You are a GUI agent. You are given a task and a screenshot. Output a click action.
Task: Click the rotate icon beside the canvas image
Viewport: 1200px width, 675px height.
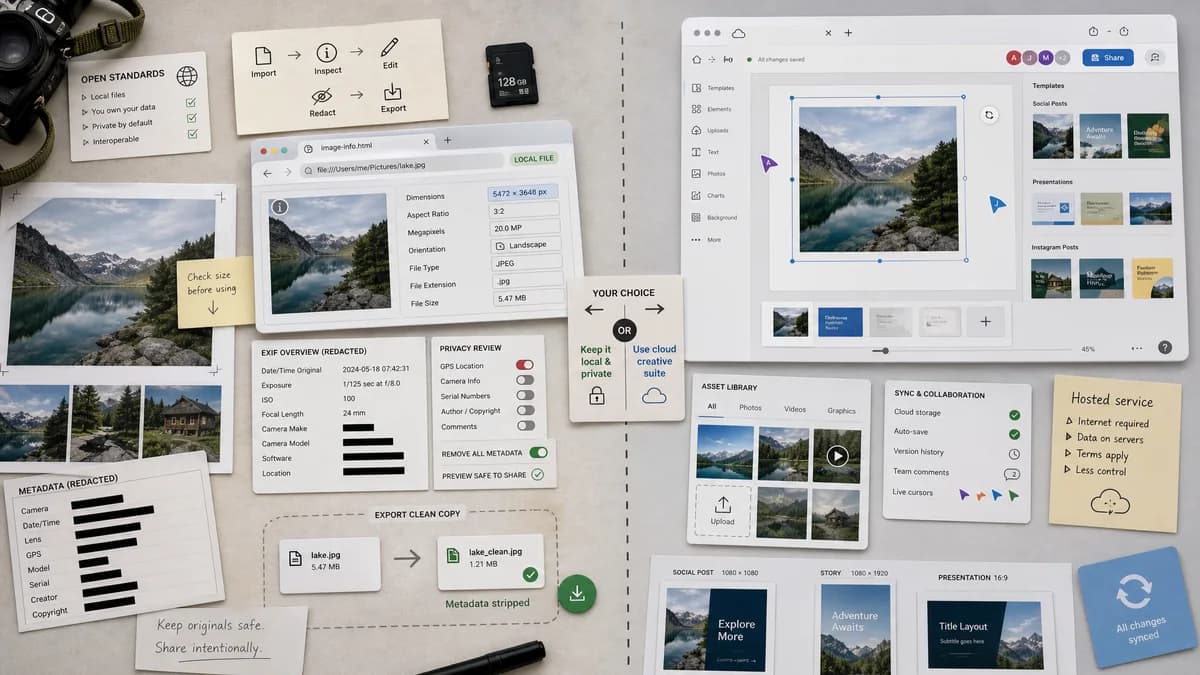(x=989, y=115)
